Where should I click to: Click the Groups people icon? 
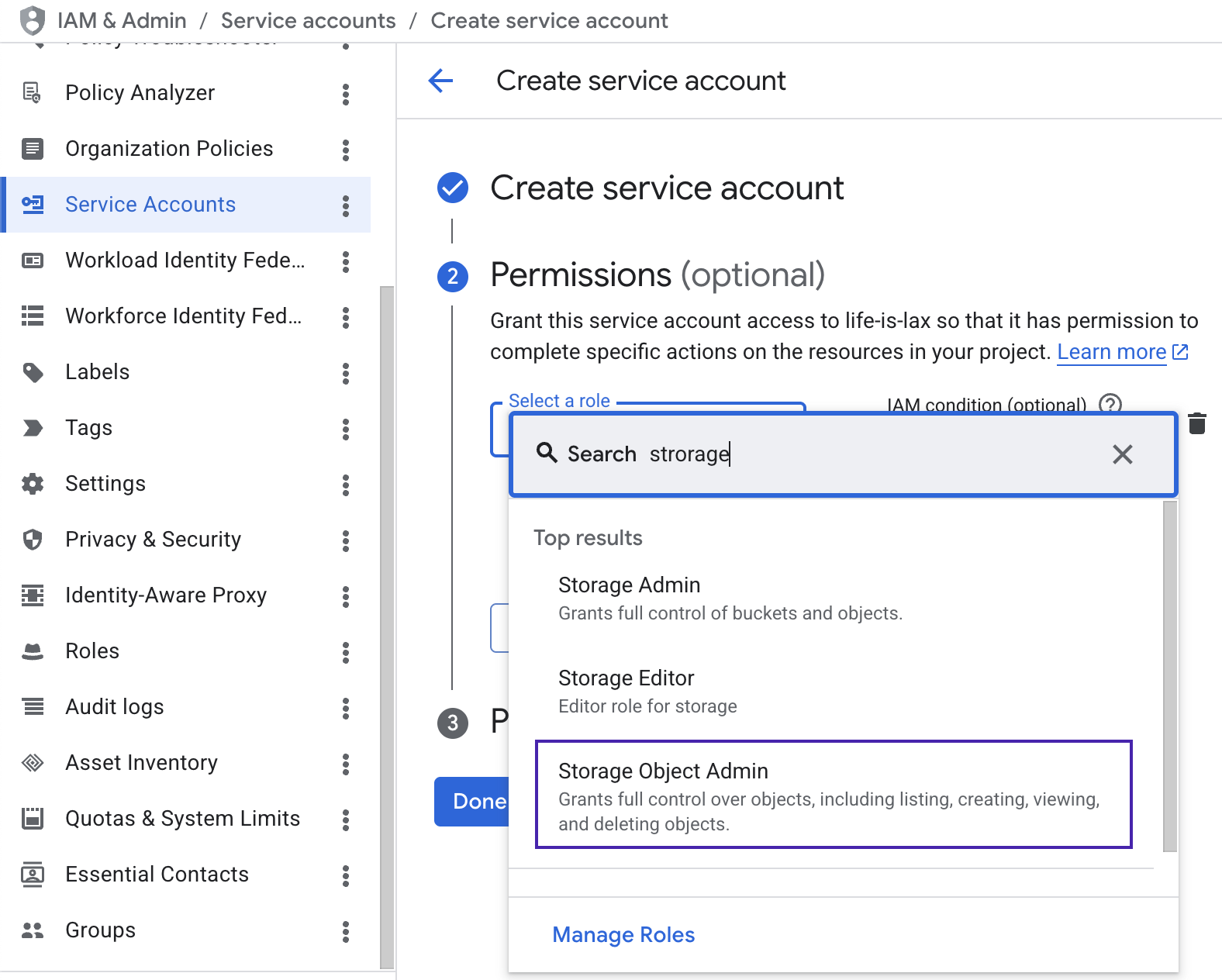[33, 930]
